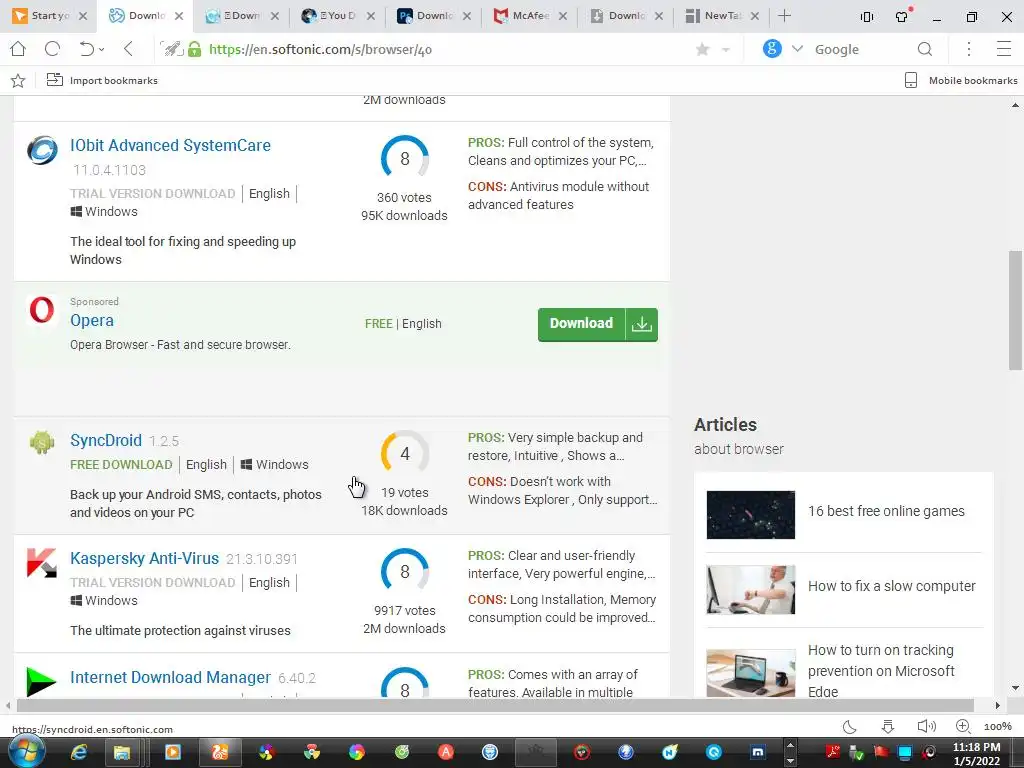Open the three-dot tools menu

tap(969, 49)
